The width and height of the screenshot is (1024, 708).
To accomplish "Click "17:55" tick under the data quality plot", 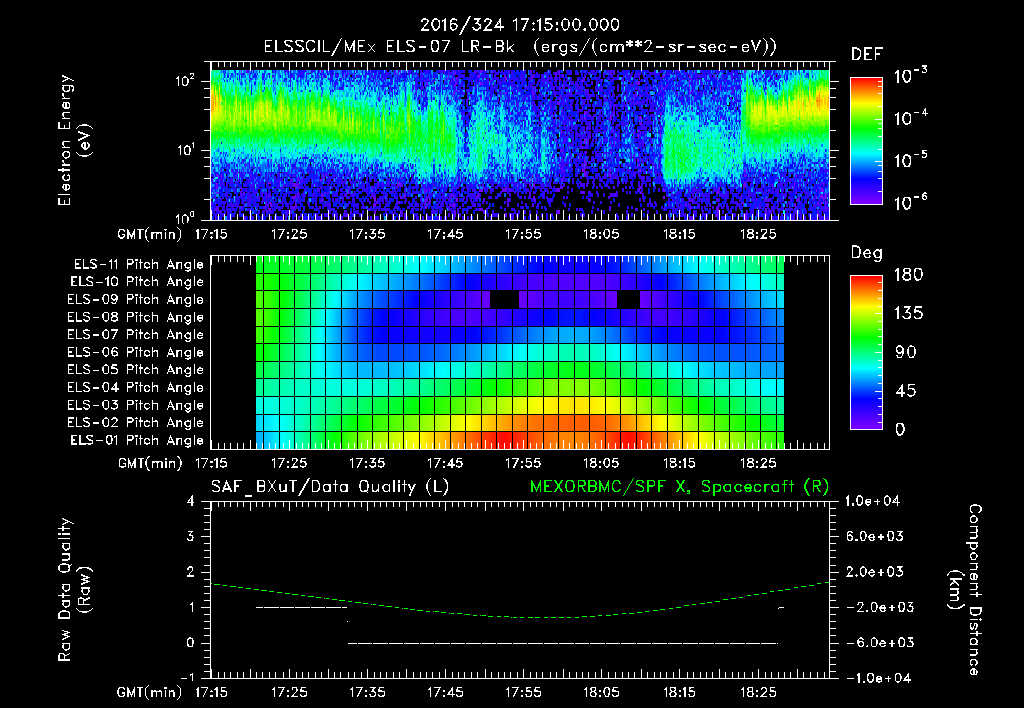I will coord(523,692).
